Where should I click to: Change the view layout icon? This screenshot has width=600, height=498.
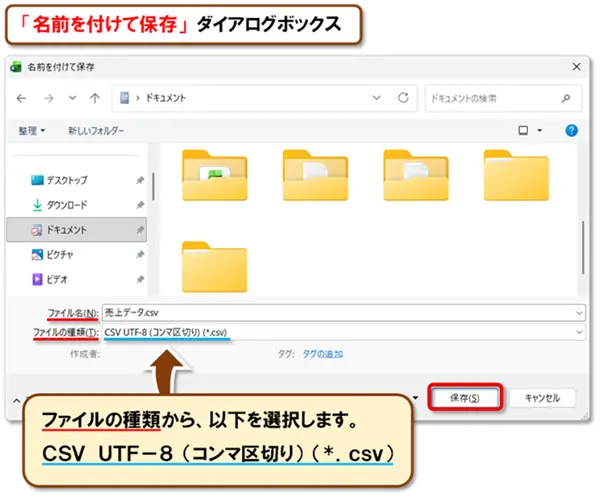(523, 131)
